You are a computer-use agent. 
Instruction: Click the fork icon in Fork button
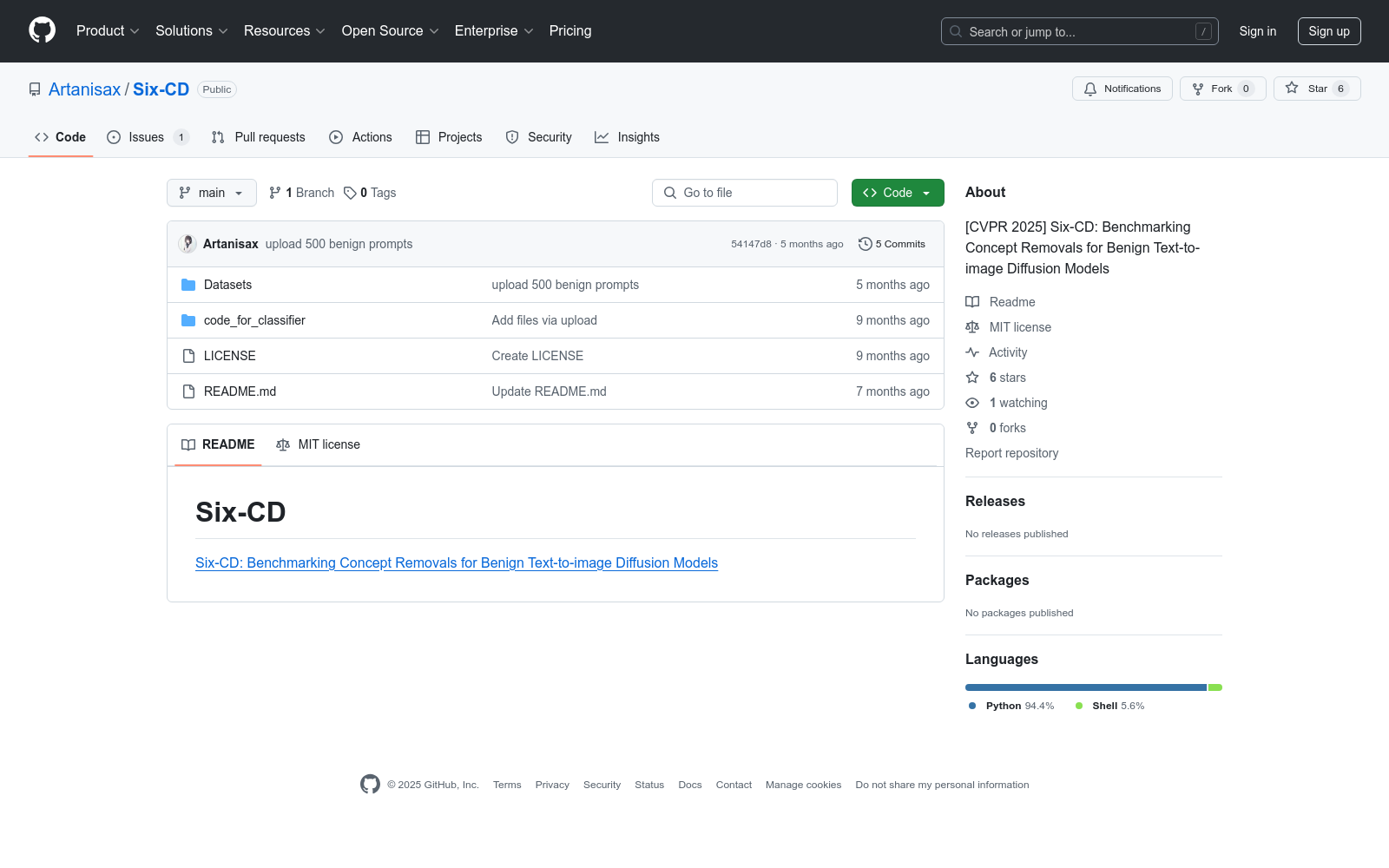[1198, 89]
